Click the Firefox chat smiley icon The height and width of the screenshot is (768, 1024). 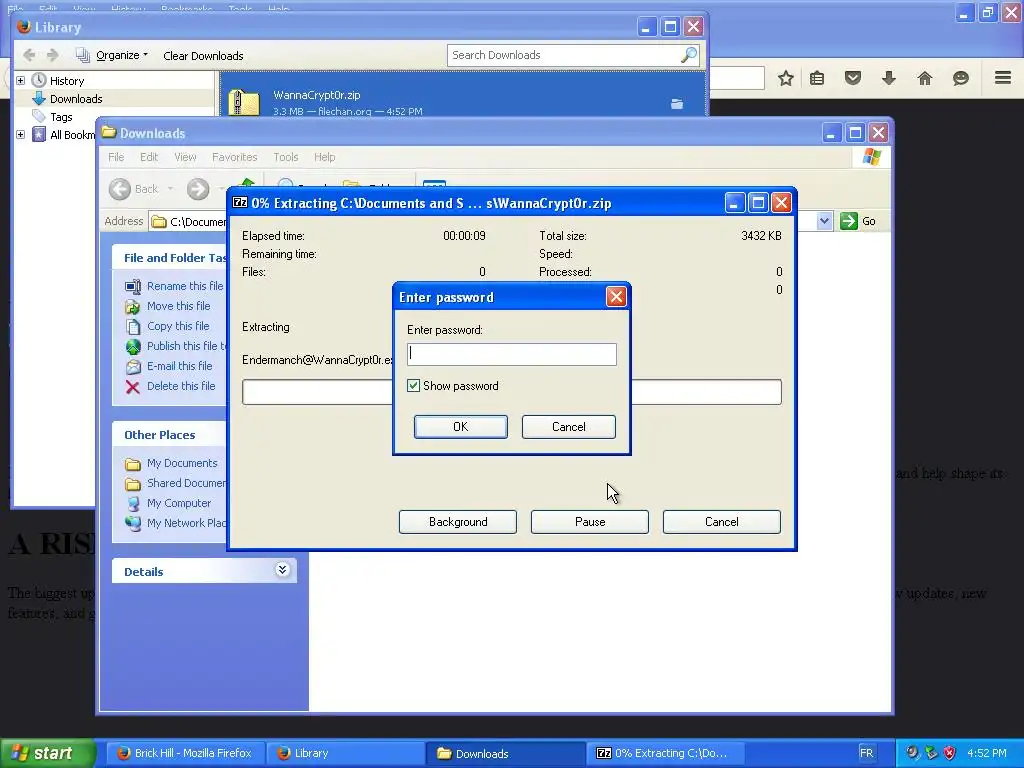961,78
